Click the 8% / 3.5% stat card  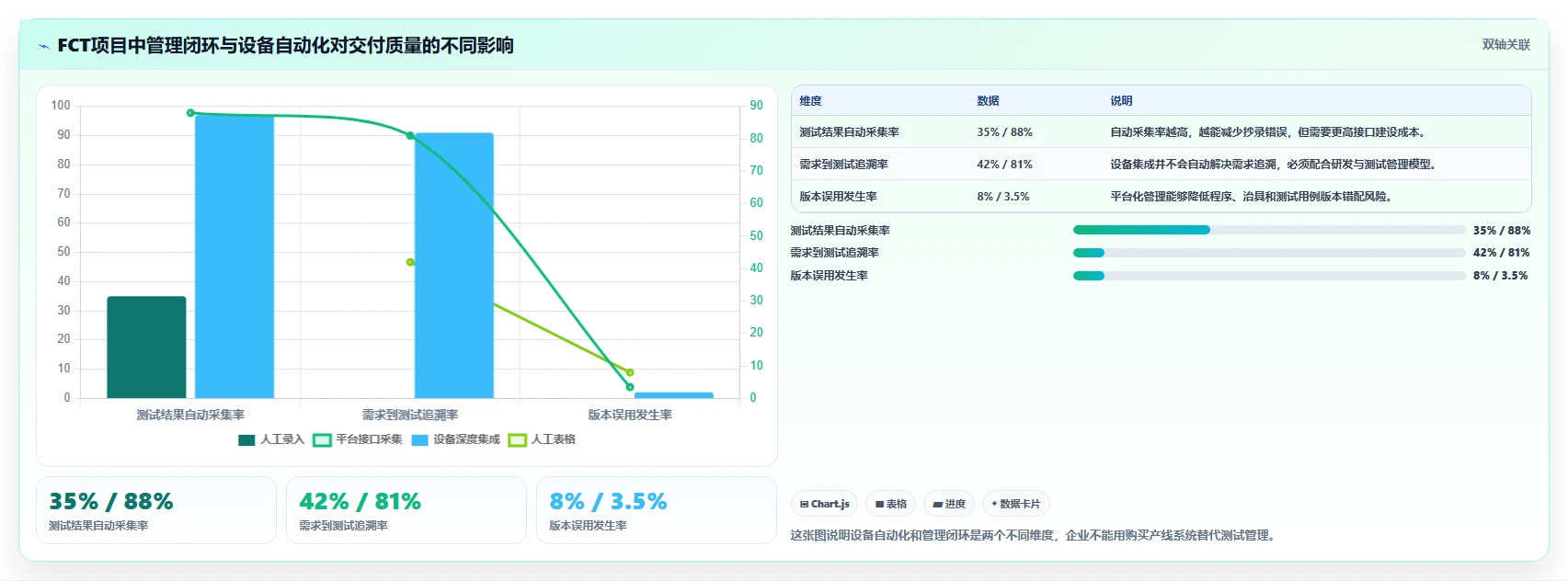coord(657,510)
